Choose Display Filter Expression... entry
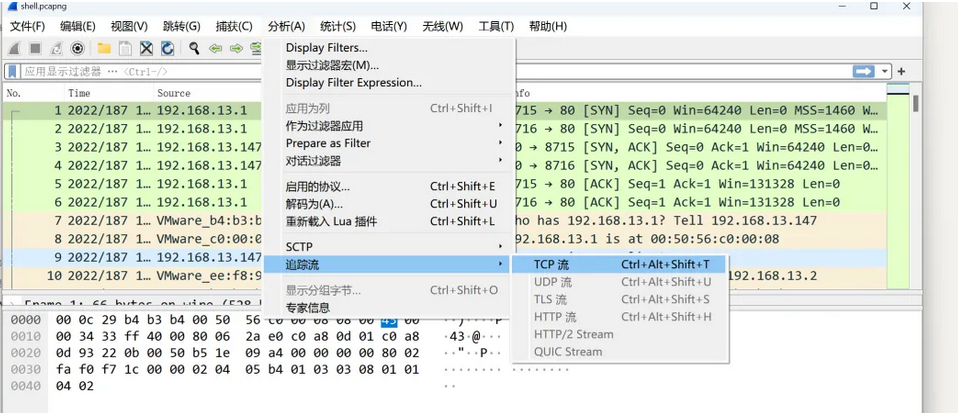This screenshot has width=958, height=413. point(353,82)
